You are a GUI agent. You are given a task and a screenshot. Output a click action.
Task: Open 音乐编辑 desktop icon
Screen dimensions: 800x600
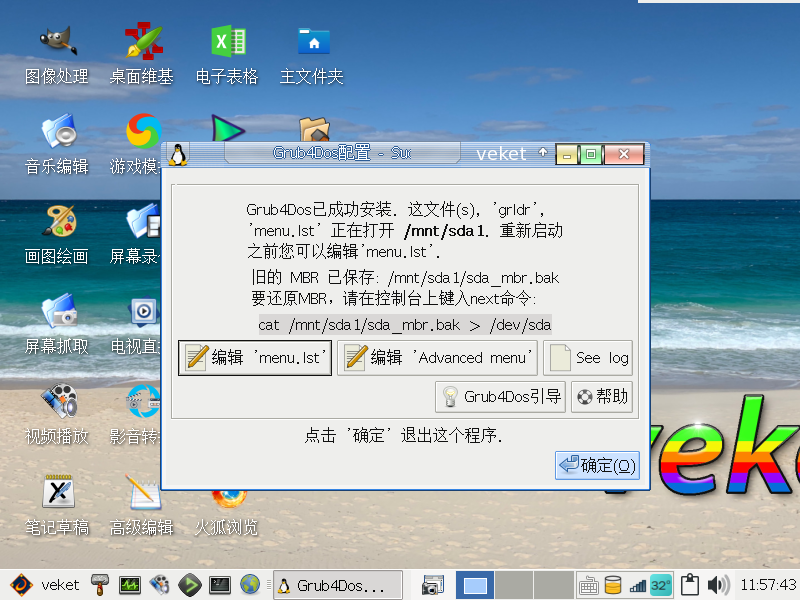pyautogui.click(x=58, y=131)
